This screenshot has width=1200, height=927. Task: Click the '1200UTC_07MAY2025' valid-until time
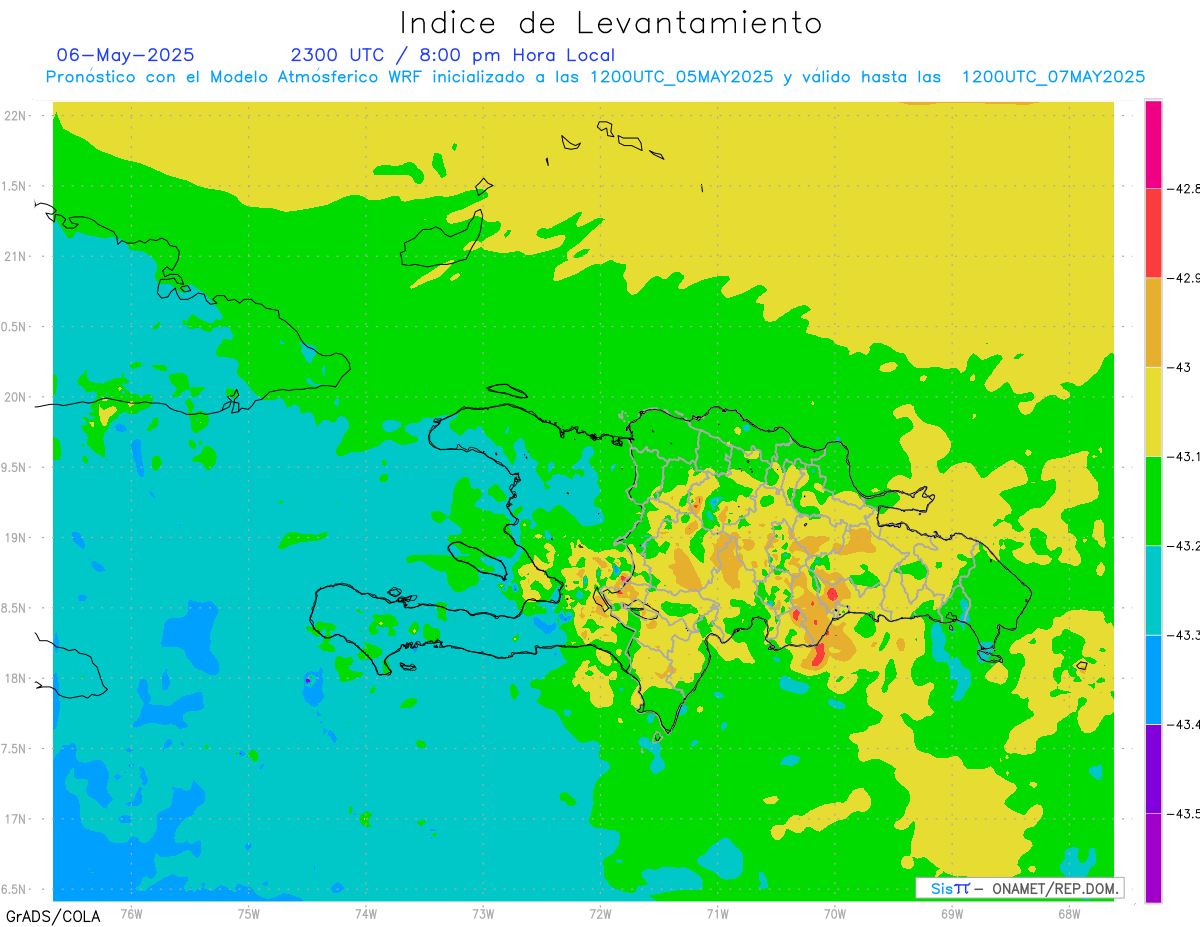point(1053,77)
